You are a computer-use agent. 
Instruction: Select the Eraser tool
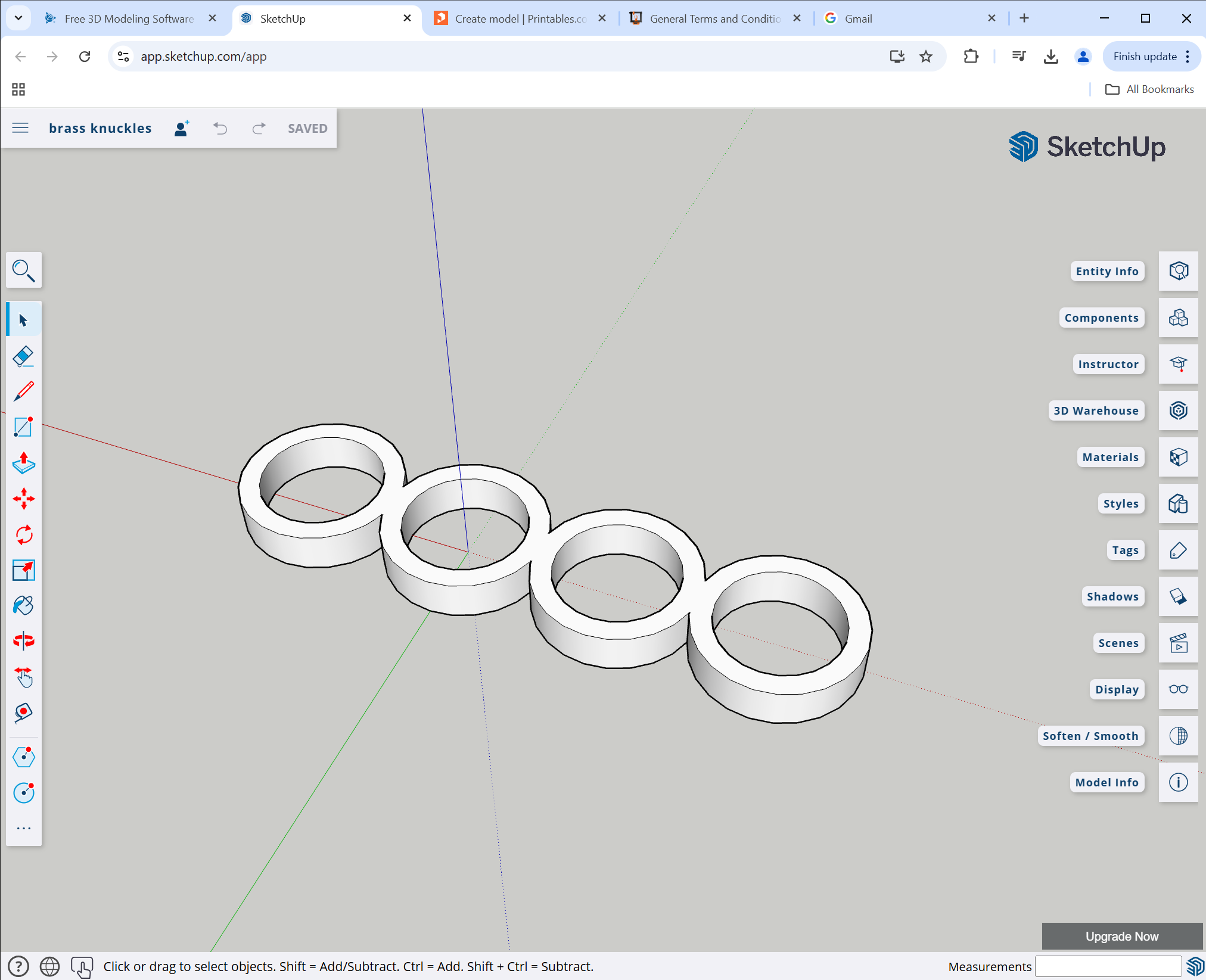click(x=24, y=356)
